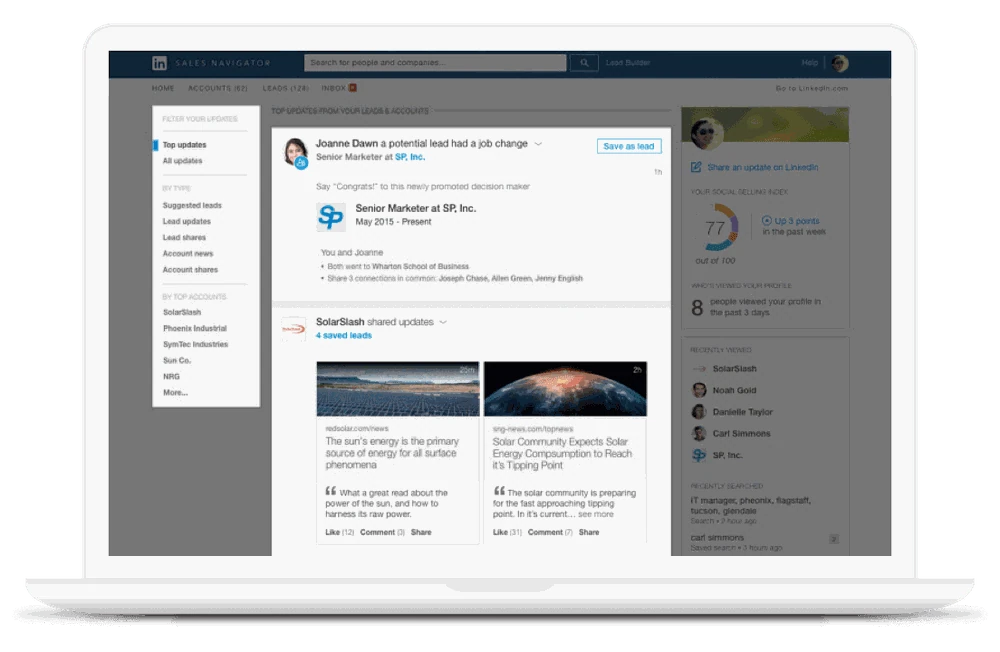
Task: Filter by SymTec Industries account
Action: (195, 344)
